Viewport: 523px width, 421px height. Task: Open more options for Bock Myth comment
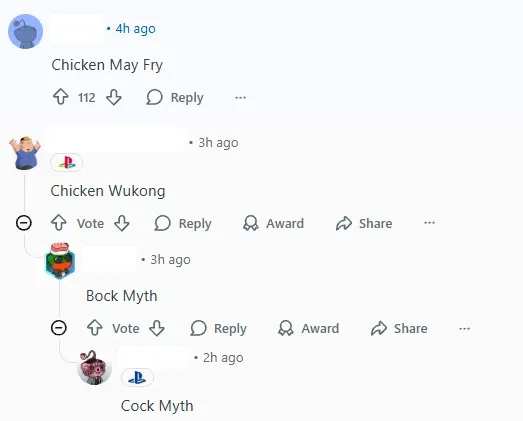pyautogui.click(x=464, y=328)
